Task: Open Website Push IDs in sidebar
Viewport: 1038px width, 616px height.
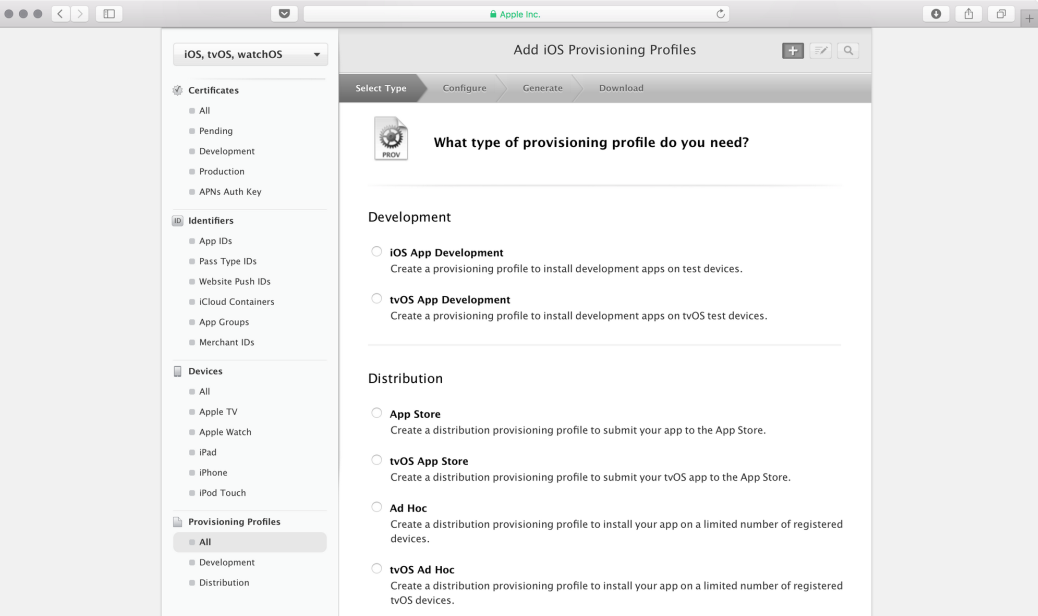Action: (235, 281)
